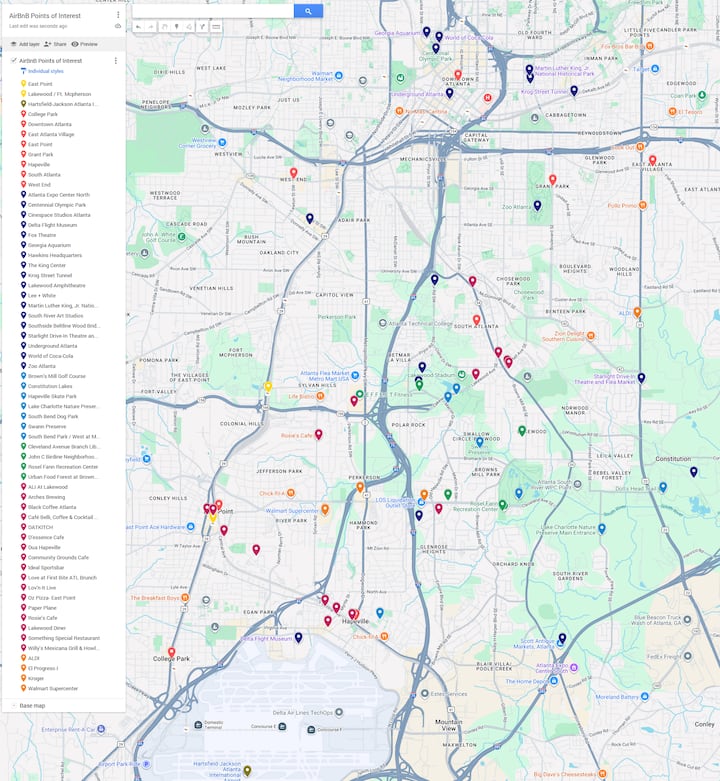The image size is (720, 781).
Task: Open Individual styles settings
Action: tap(45, 72)
